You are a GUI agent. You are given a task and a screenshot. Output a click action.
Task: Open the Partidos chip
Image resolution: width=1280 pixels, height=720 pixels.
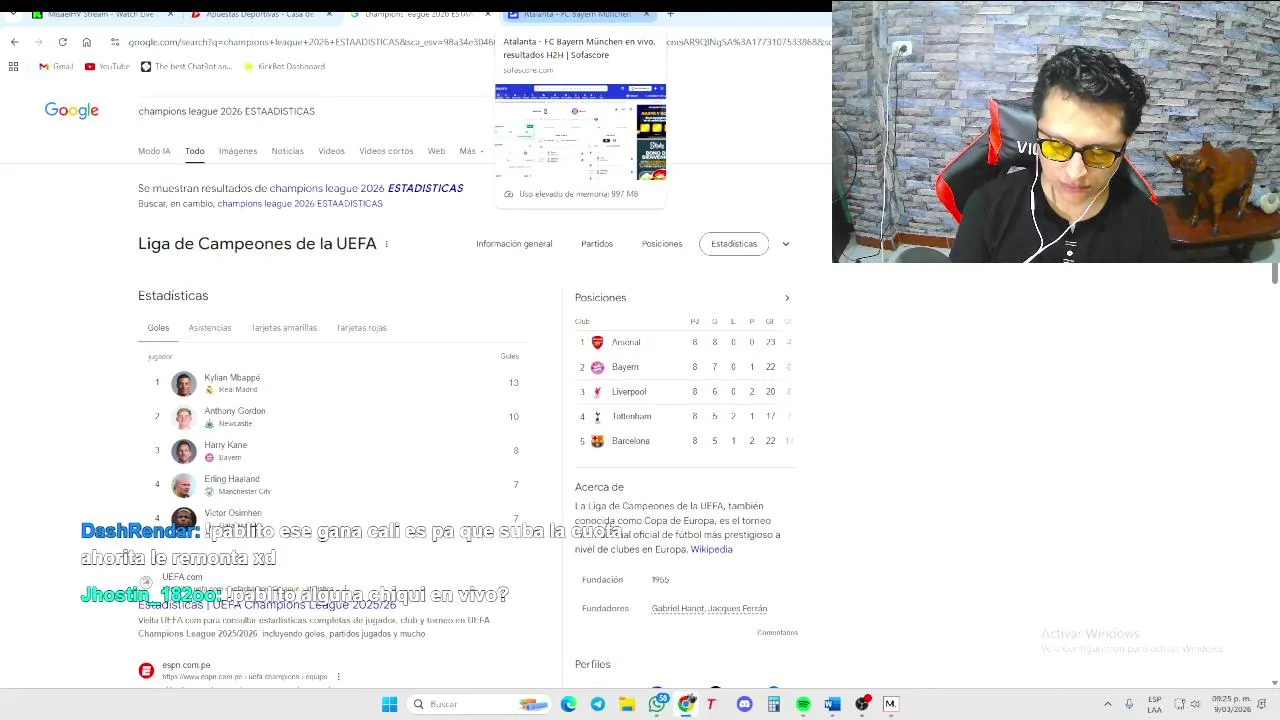pyautogui.click(x=597, y=244)
